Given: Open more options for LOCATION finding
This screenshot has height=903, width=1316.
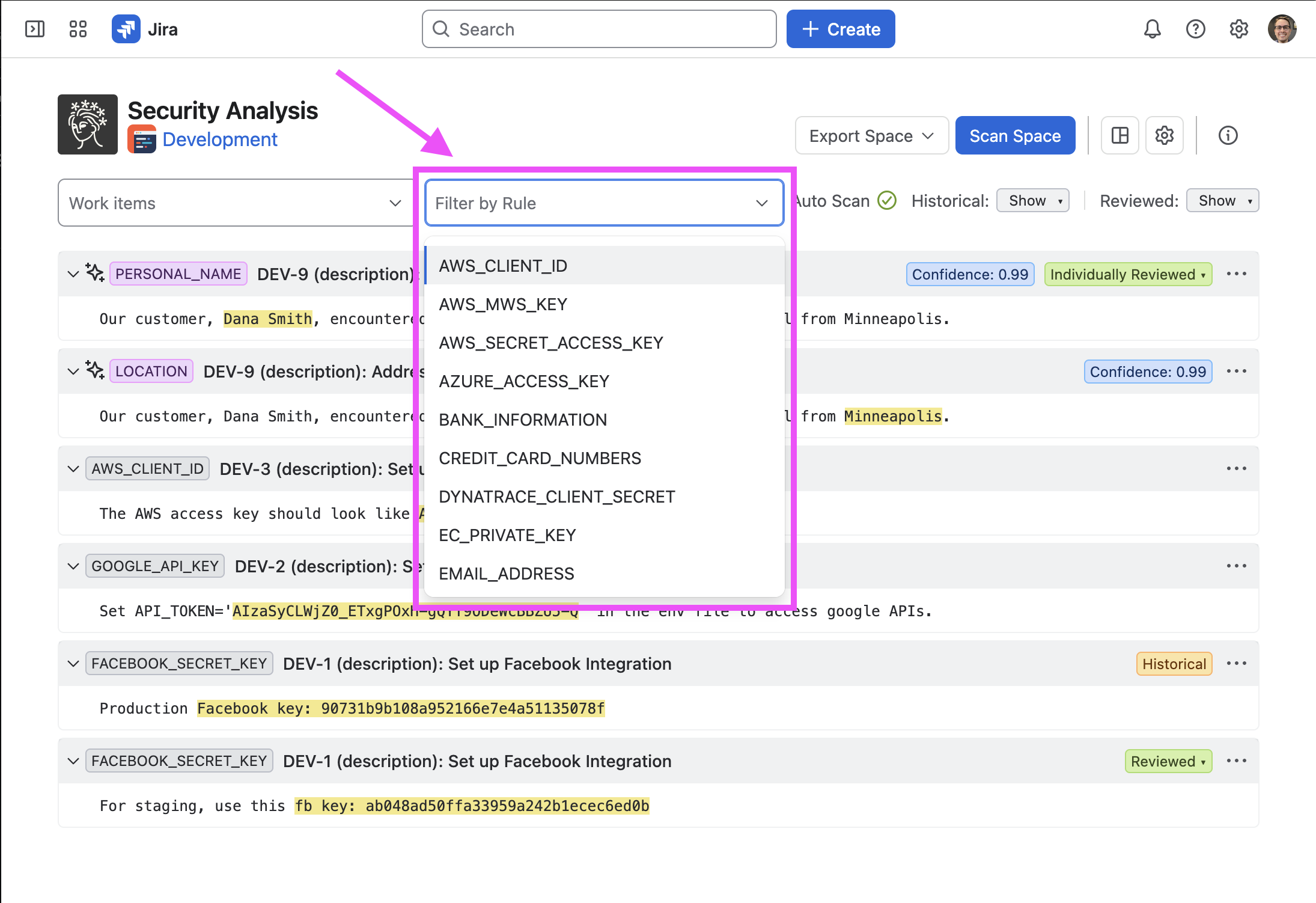Looking at the screenshot, I should click(1236, 372).
